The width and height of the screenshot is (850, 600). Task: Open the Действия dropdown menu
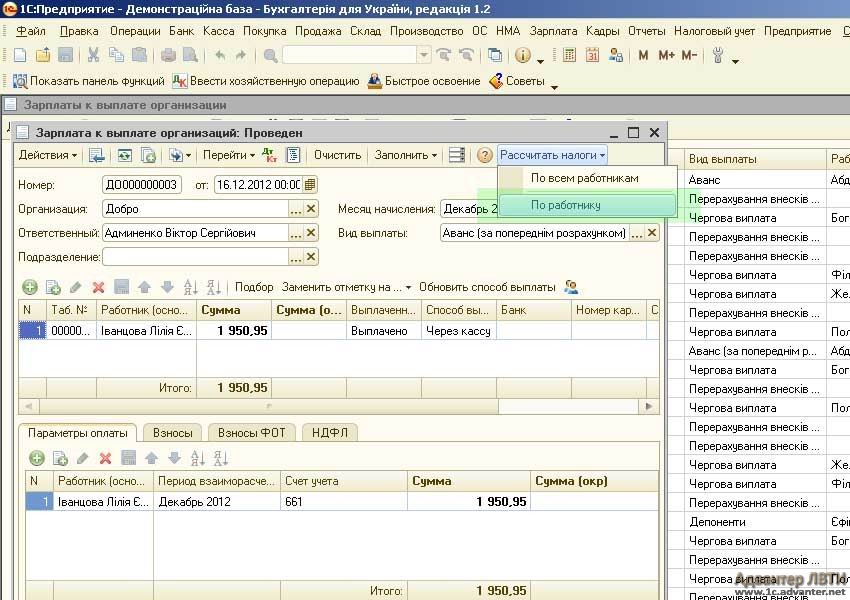48,155
